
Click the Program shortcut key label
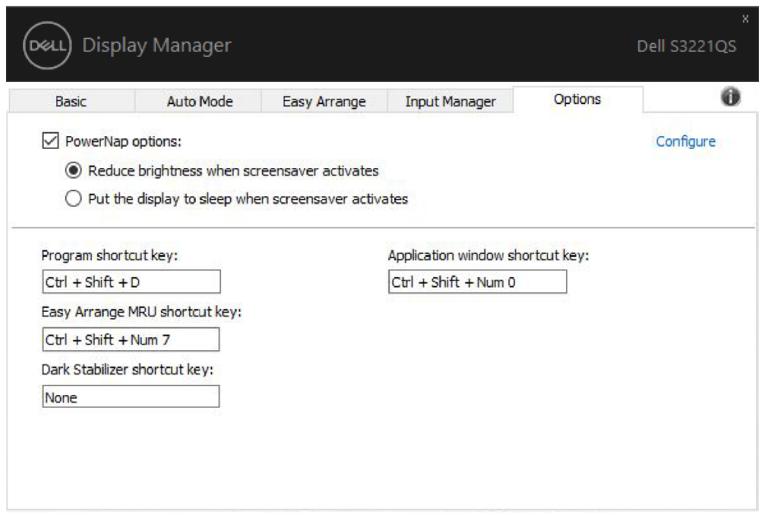coord(109,255)
